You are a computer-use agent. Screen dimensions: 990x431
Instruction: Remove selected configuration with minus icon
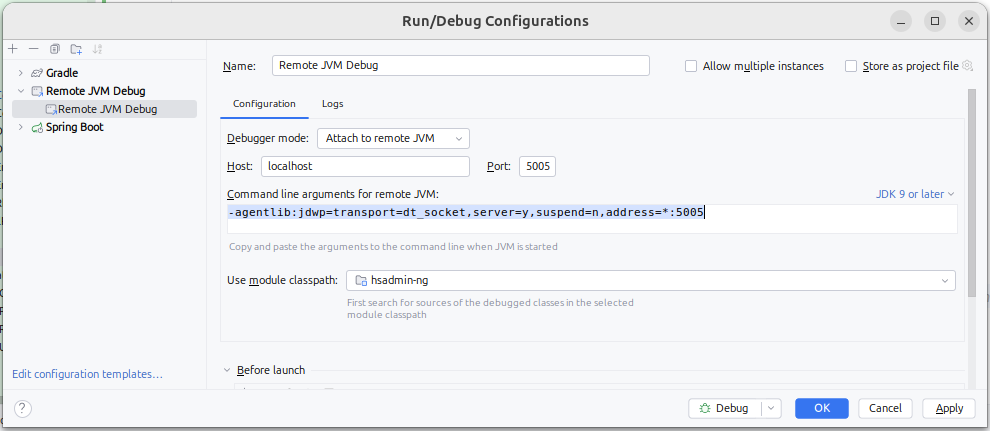[34, 49]
